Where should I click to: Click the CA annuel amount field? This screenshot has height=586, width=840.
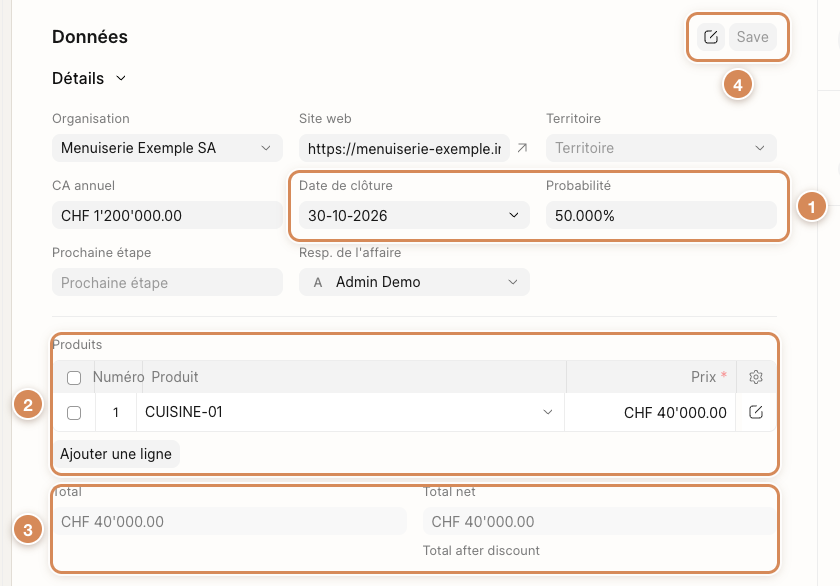pyautogui.click(x=167, y=215)
